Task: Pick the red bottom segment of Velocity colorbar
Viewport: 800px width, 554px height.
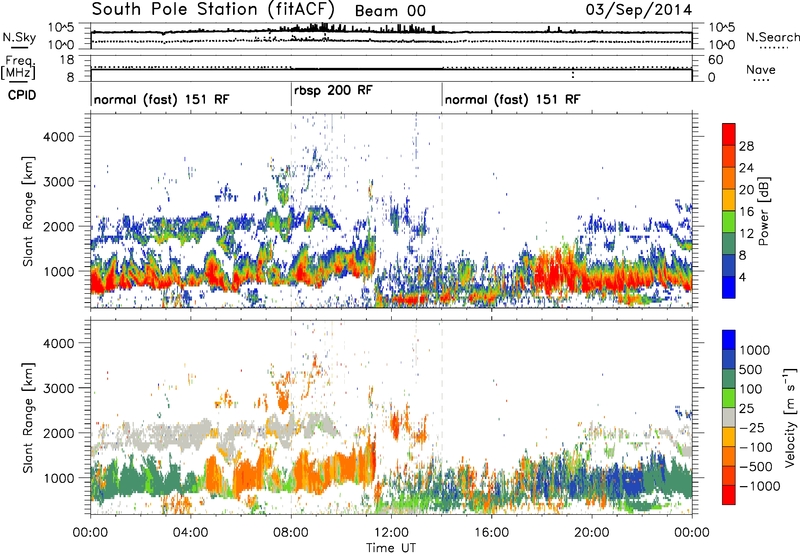Action: coord(729,495)
